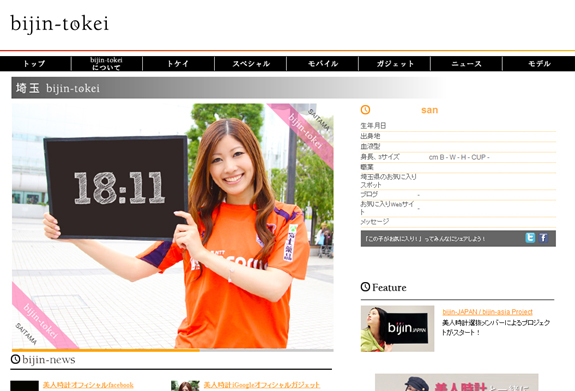This screenshot has width=575, height=391.
Task: Click the Facebook share icon
Action: (x=543, y=238)
